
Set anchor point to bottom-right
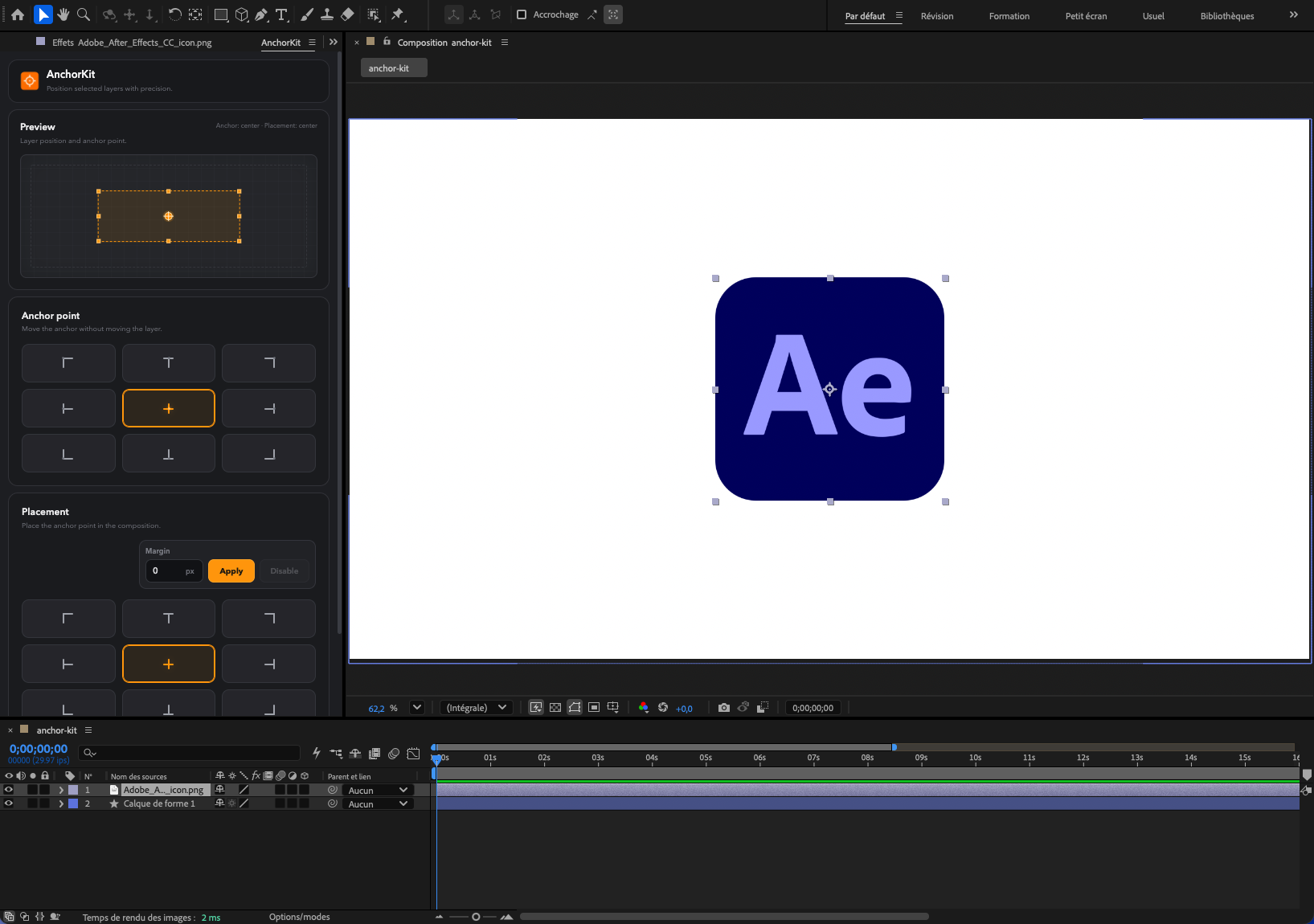(x=268, y=453)
